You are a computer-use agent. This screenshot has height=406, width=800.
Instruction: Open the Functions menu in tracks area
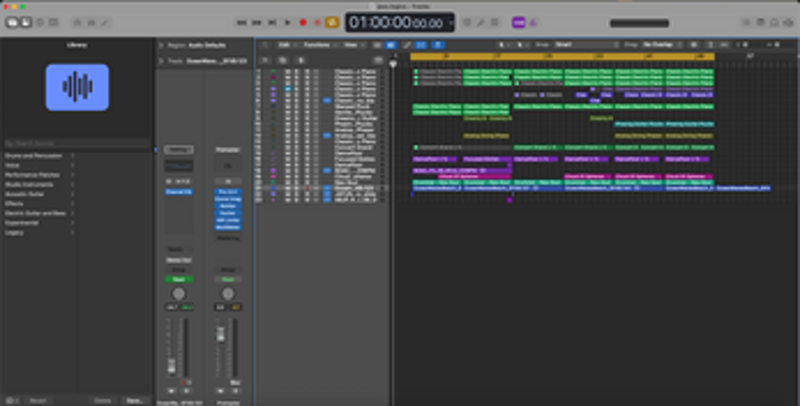(320, 45)
